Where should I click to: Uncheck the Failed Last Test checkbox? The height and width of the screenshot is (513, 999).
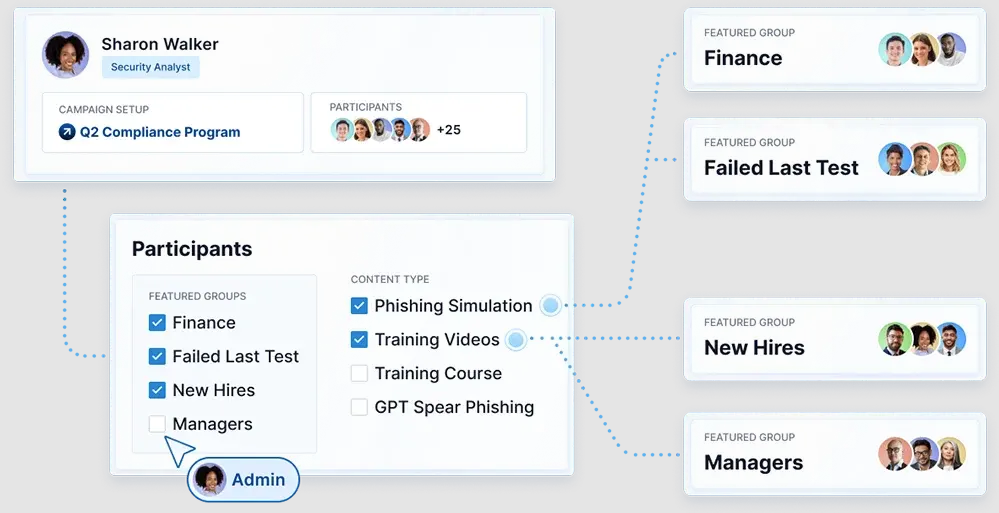(157, 356)
